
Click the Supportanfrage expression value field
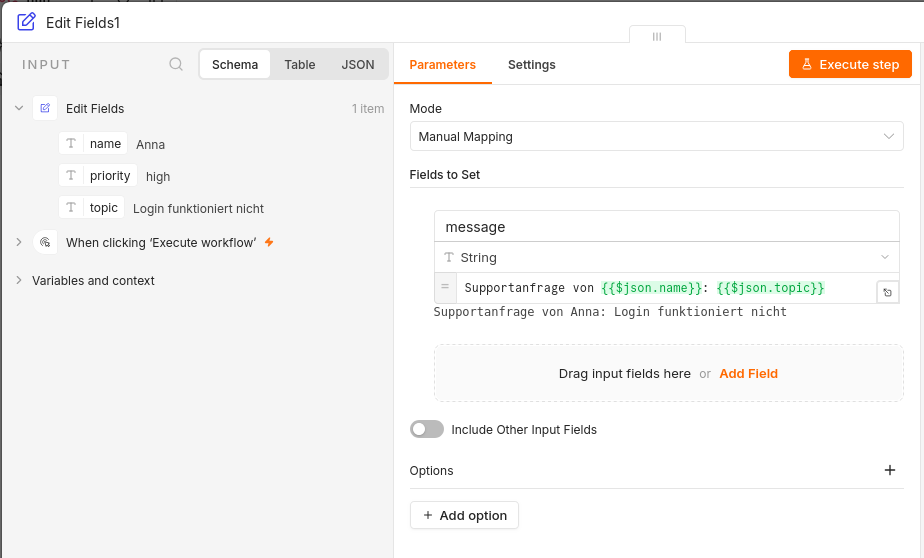click(666, 288)
